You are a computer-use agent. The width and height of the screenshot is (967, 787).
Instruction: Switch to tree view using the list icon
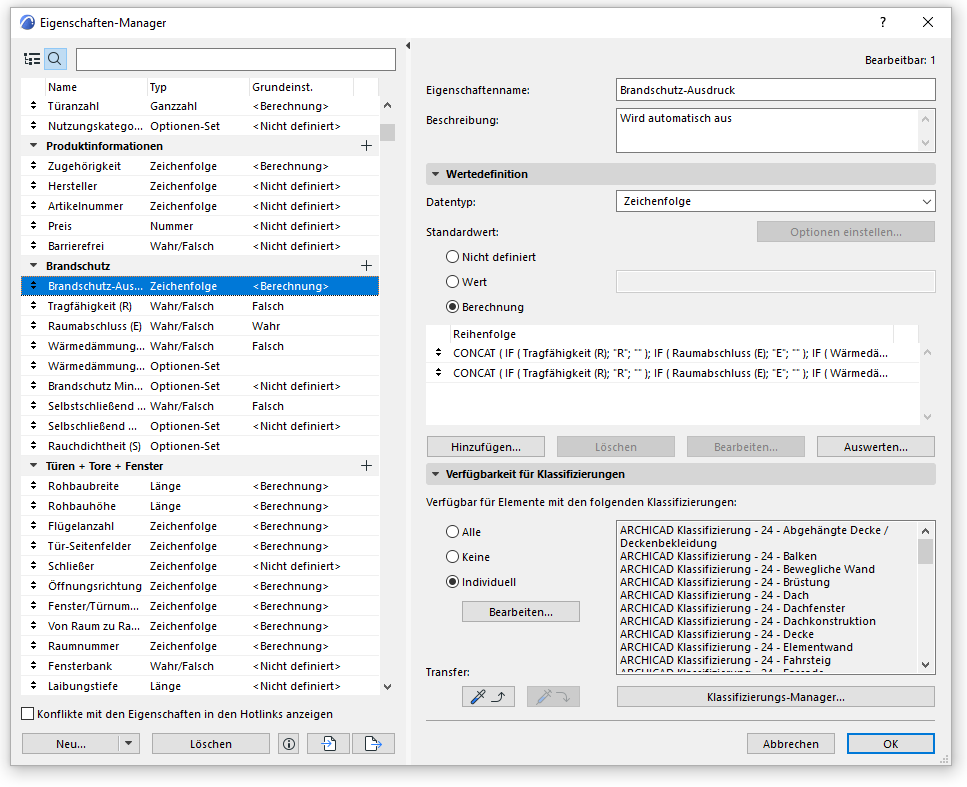pos(31,58)
